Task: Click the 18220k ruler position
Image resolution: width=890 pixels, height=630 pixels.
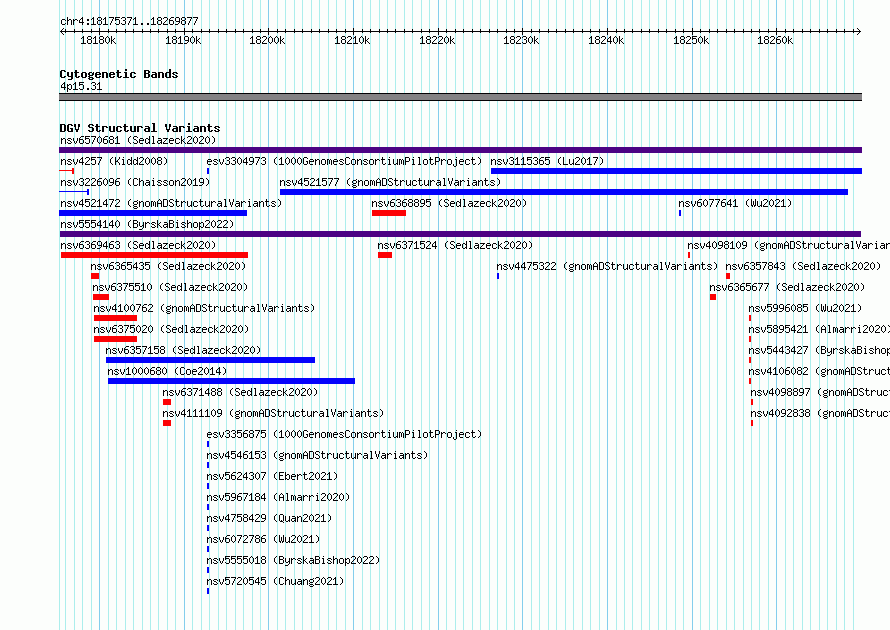Action: (437, 40)
